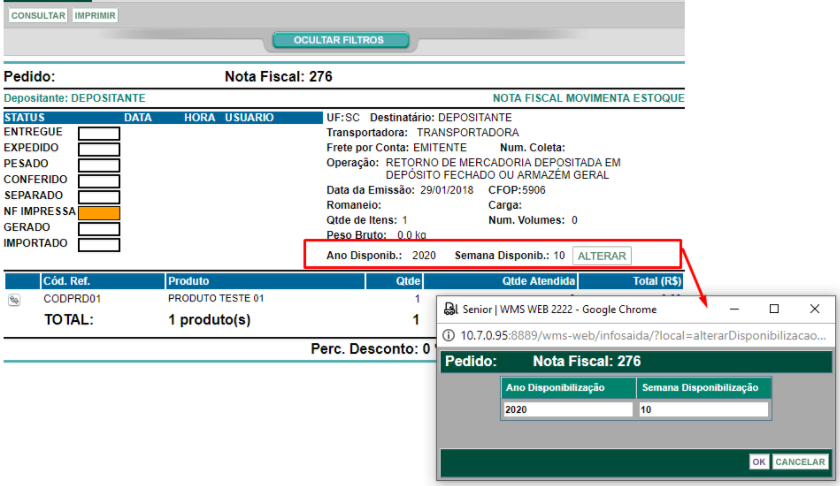
Task: Click CANCELAR in the popup window
Action: click(x=800, y=462)
